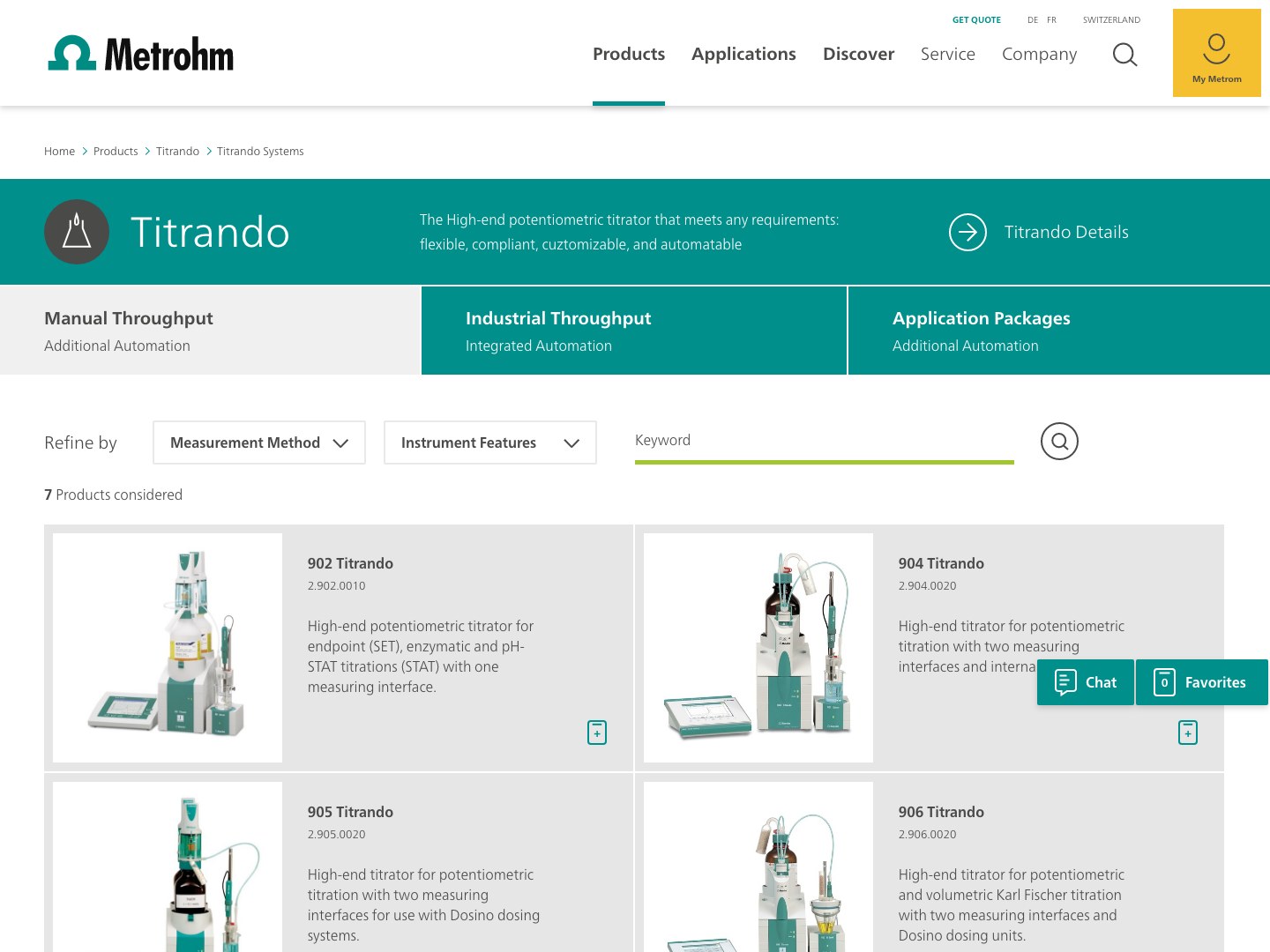The width and height of the screenshot is (1270, 952).
Task: Expand Measurement Method dropdown
Action: (x=259, y=443)
